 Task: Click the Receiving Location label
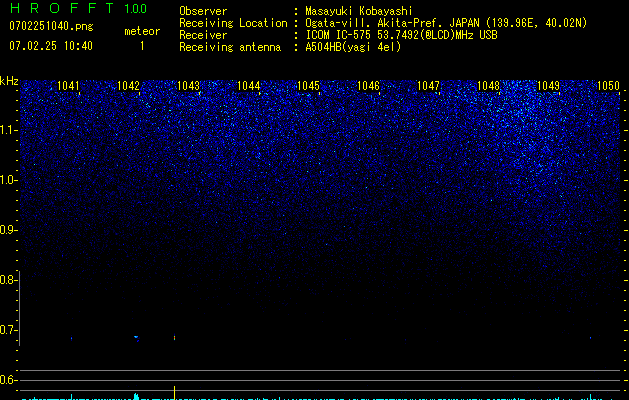point(233,23)
